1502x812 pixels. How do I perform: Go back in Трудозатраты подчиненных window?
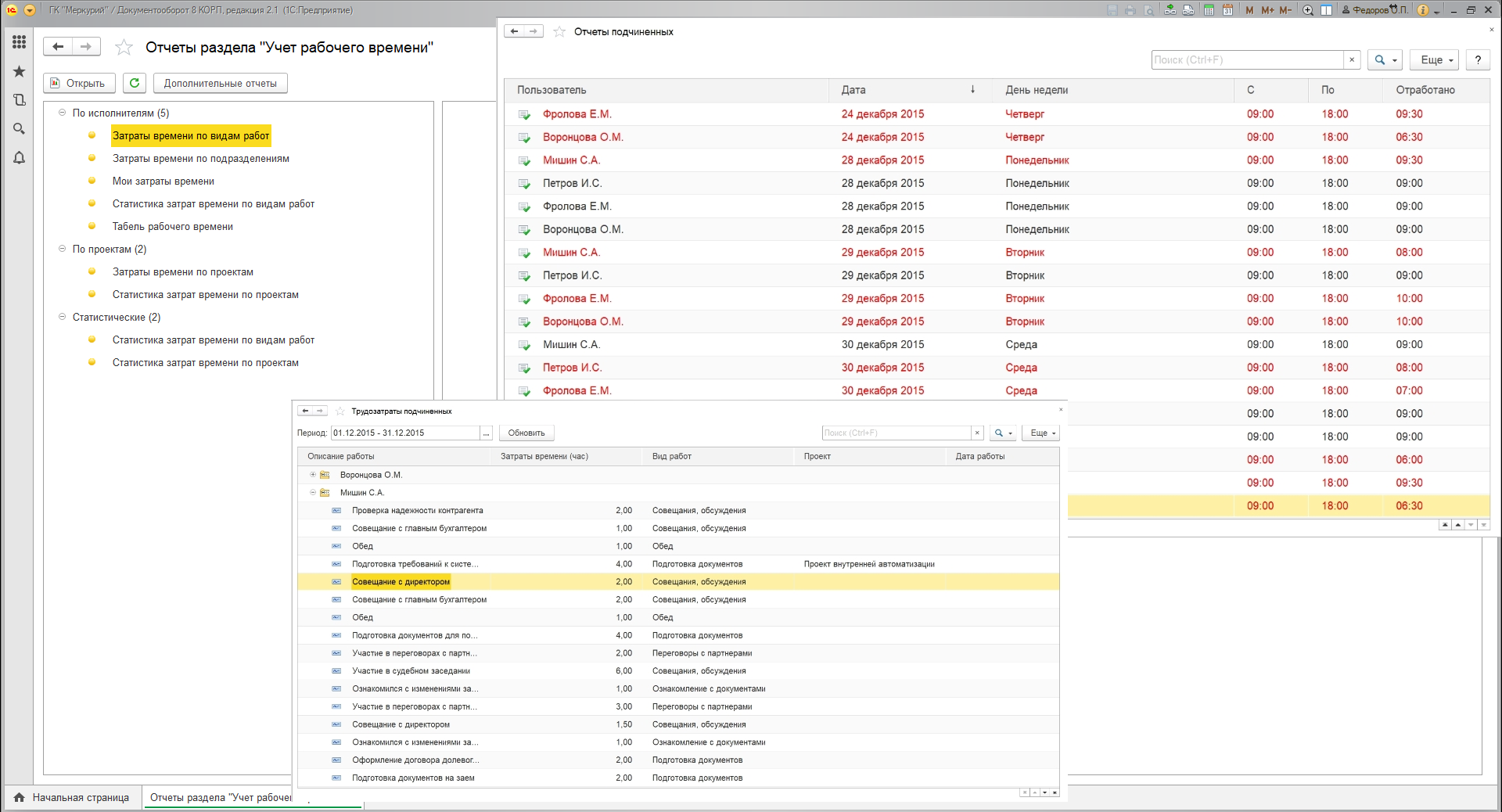click(x=305, y=411)
